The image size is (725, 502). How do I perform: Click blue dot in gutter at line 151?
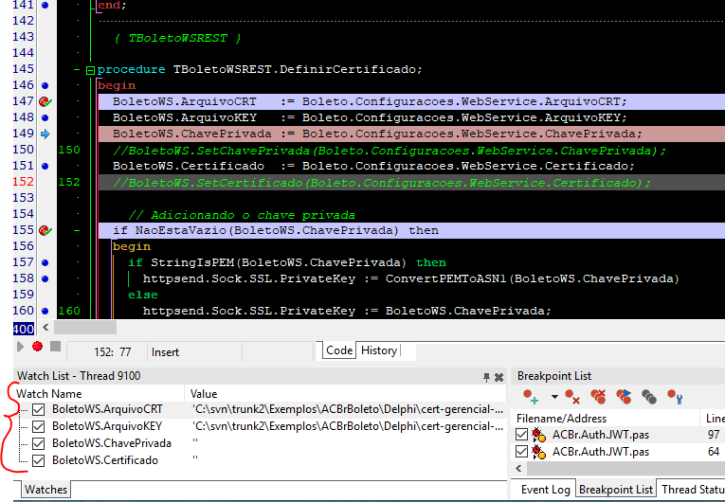[45, 166]
